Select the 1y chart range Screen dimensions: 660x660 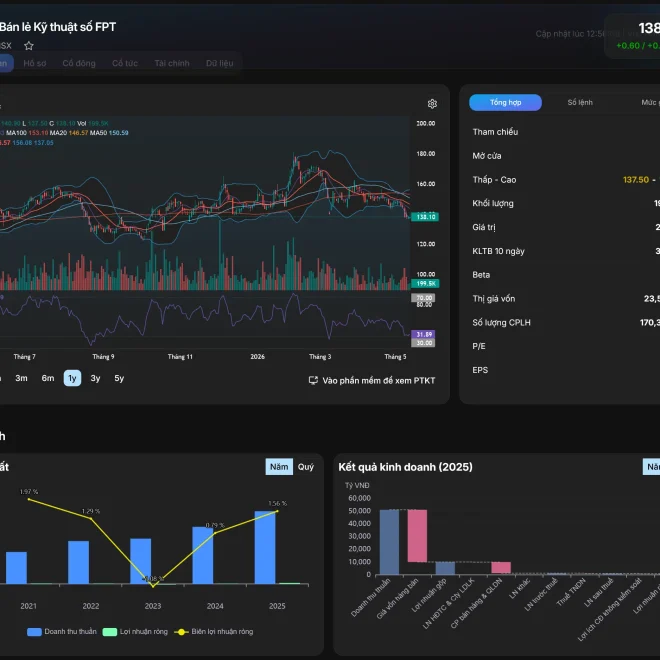[72, 378]
